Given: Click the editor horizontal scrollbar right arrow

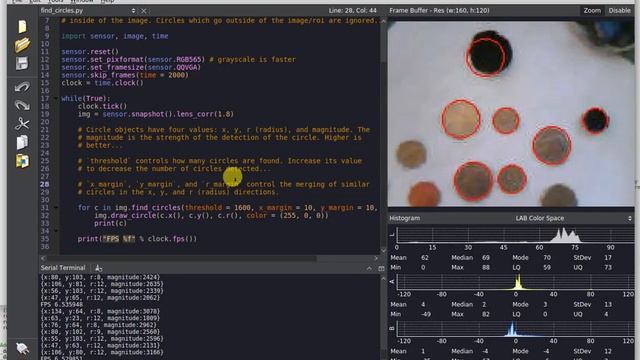Looking at the screenshot, I should (376, 258).
